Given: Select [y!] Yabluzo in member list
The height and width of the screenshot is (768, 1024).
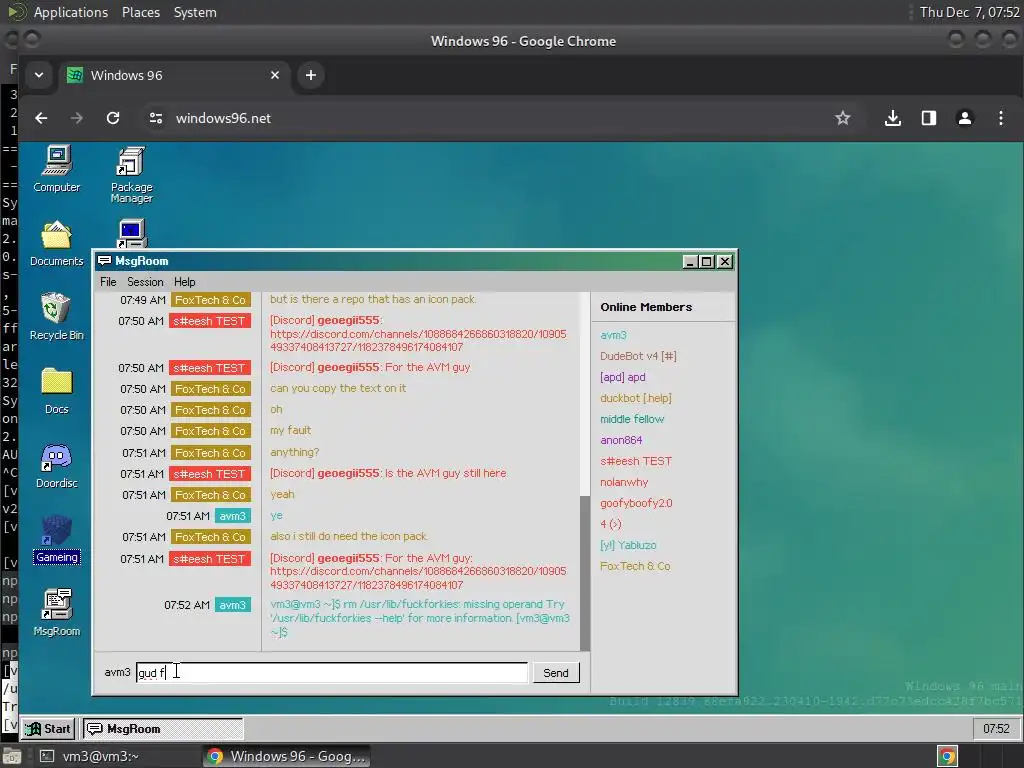Looking at the screenshot, I should pyautogui.click(x=628, y=545).
